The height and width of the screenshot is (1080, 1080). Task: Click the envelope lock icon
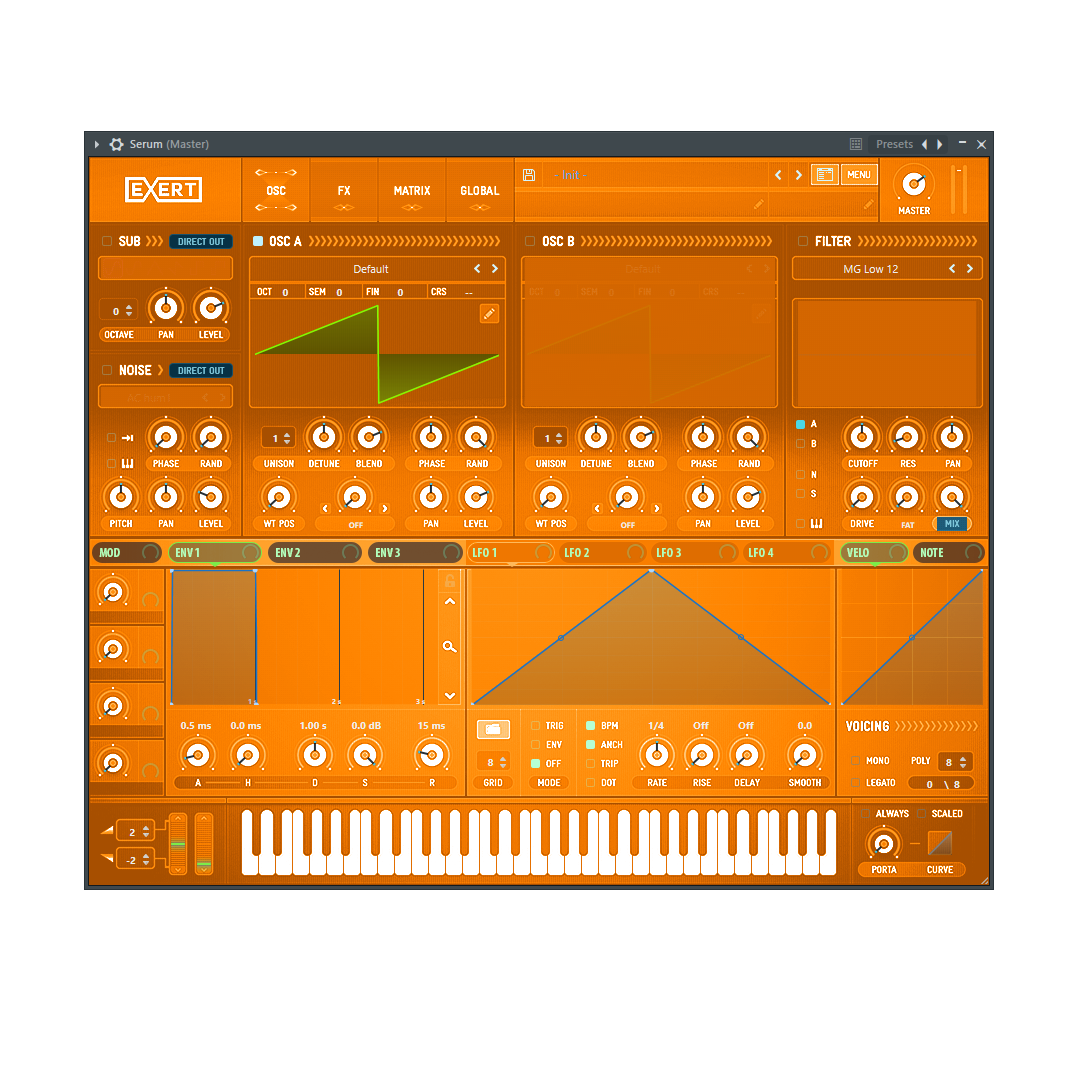point(450,581)
